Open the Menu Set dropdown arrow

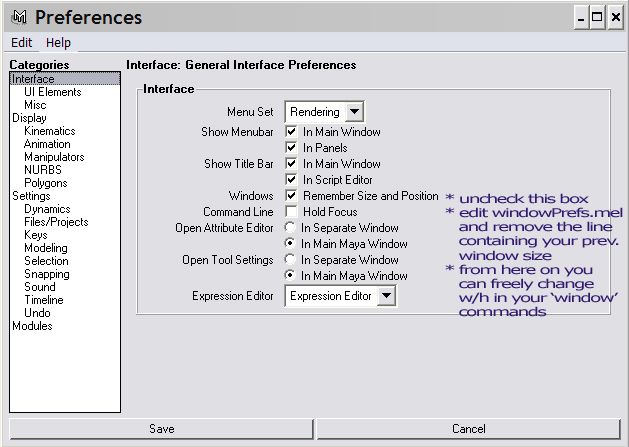pyautogui.click(x=354, y=112)
